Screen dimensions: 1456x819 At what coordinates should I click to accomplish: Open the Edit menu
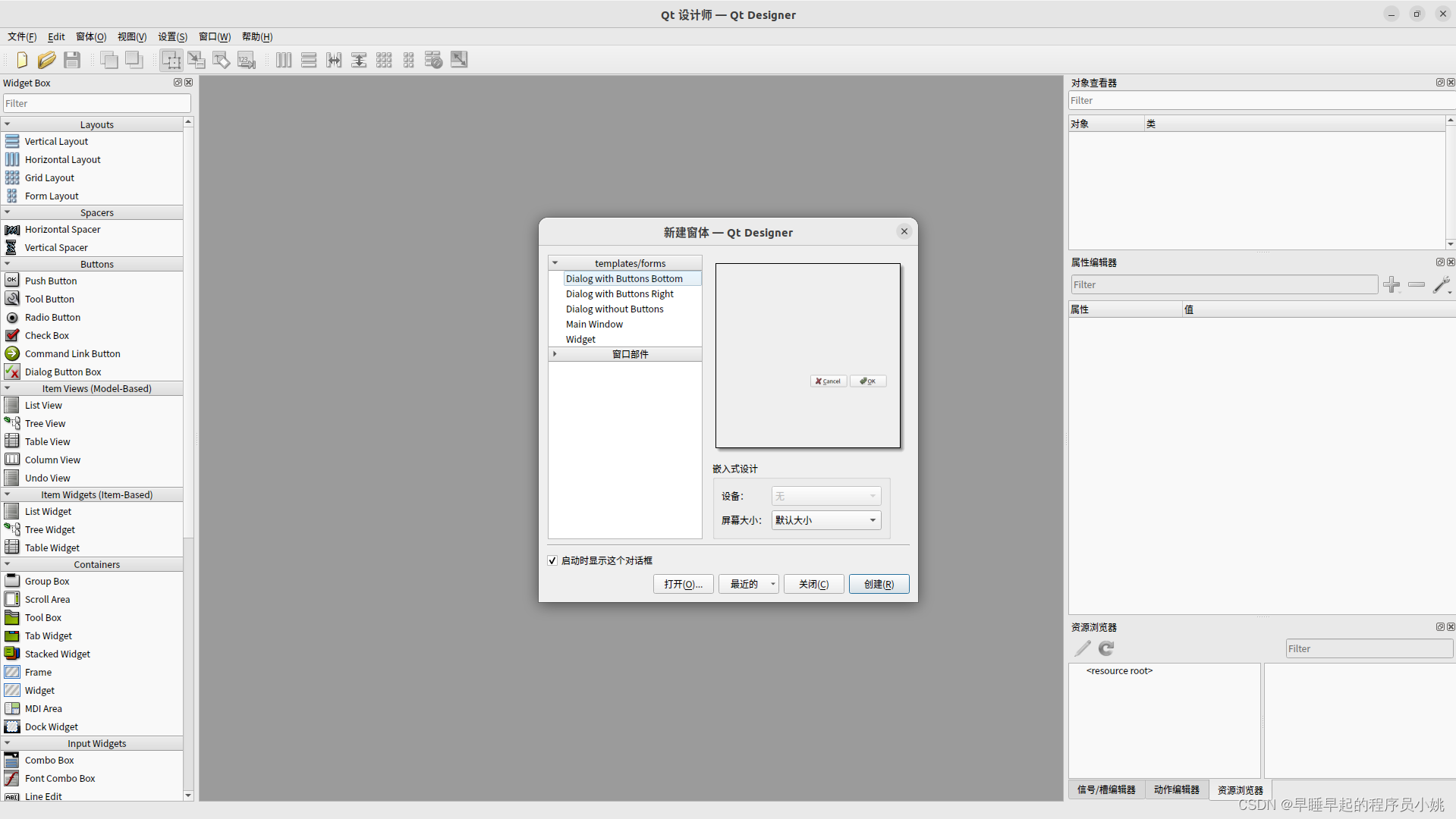tap(56, 36)
